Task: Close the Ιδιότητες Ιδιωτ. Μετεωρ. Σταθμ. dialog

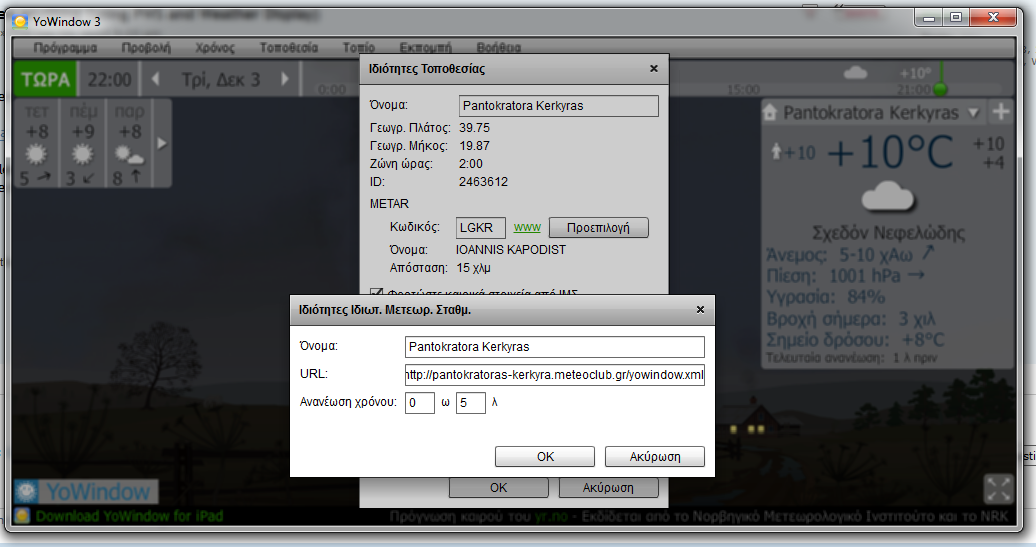Action: (x=700, y=310)
